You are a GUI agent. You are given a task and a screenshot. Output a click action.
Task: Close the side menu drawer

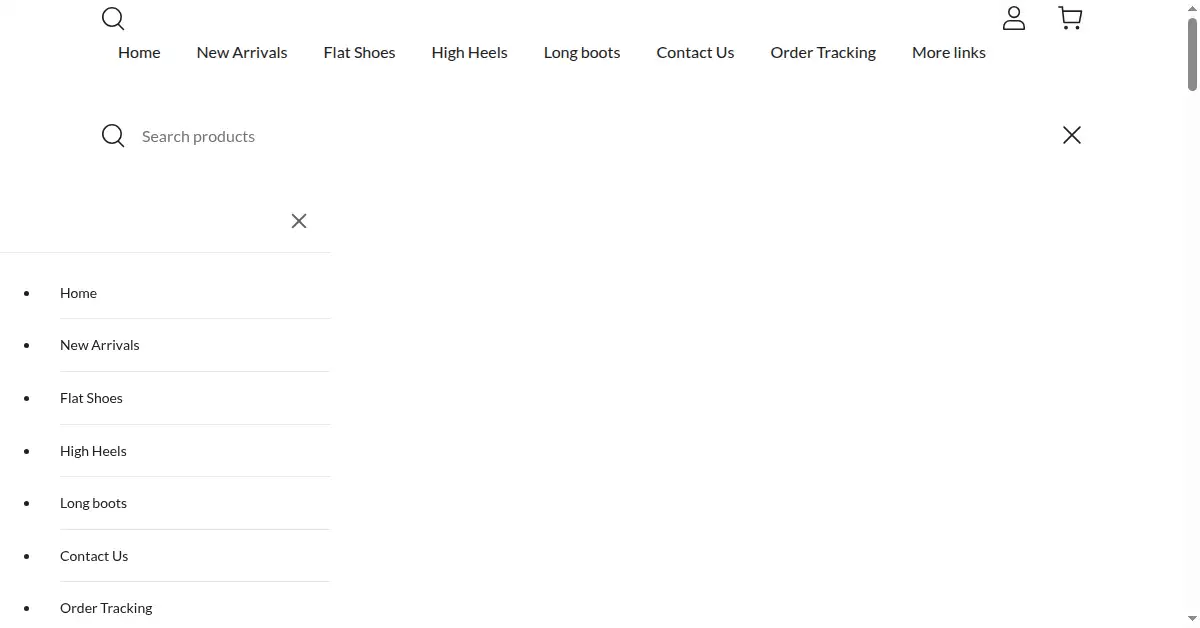(299, 221)
